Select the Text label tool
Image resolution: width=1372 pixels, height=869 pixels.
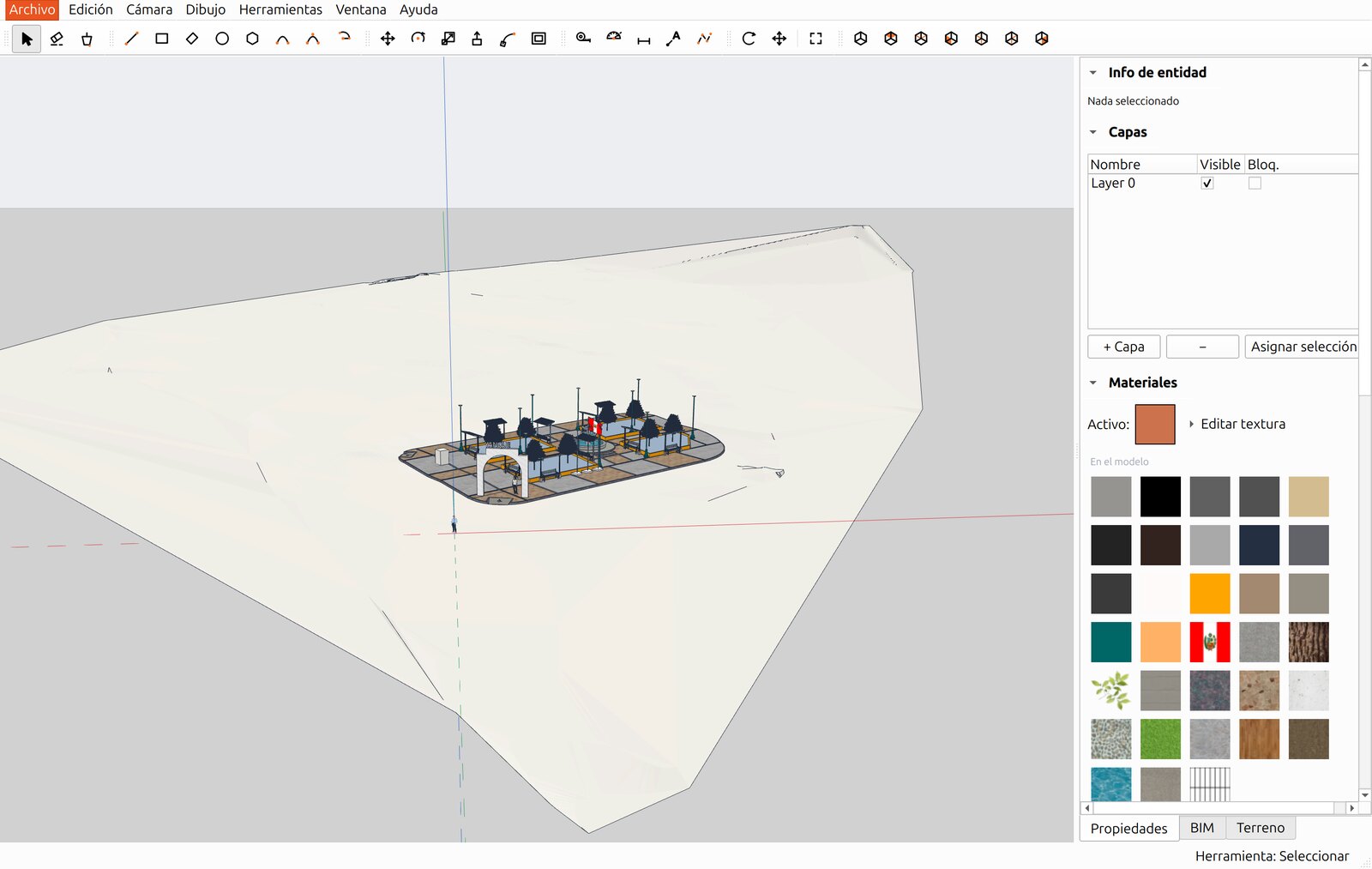click(x=674, y=39)
